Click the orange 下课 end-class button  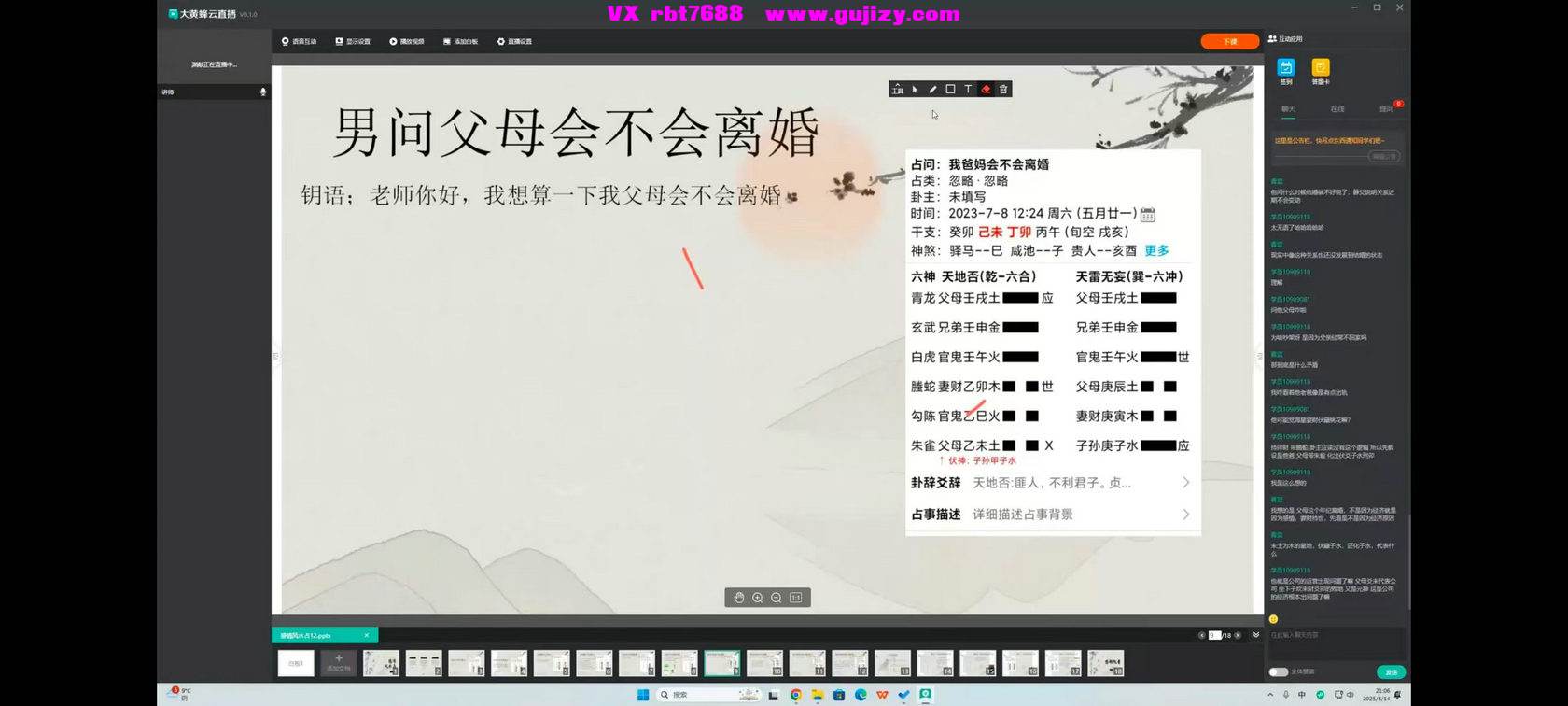(x=1230, y=42)
